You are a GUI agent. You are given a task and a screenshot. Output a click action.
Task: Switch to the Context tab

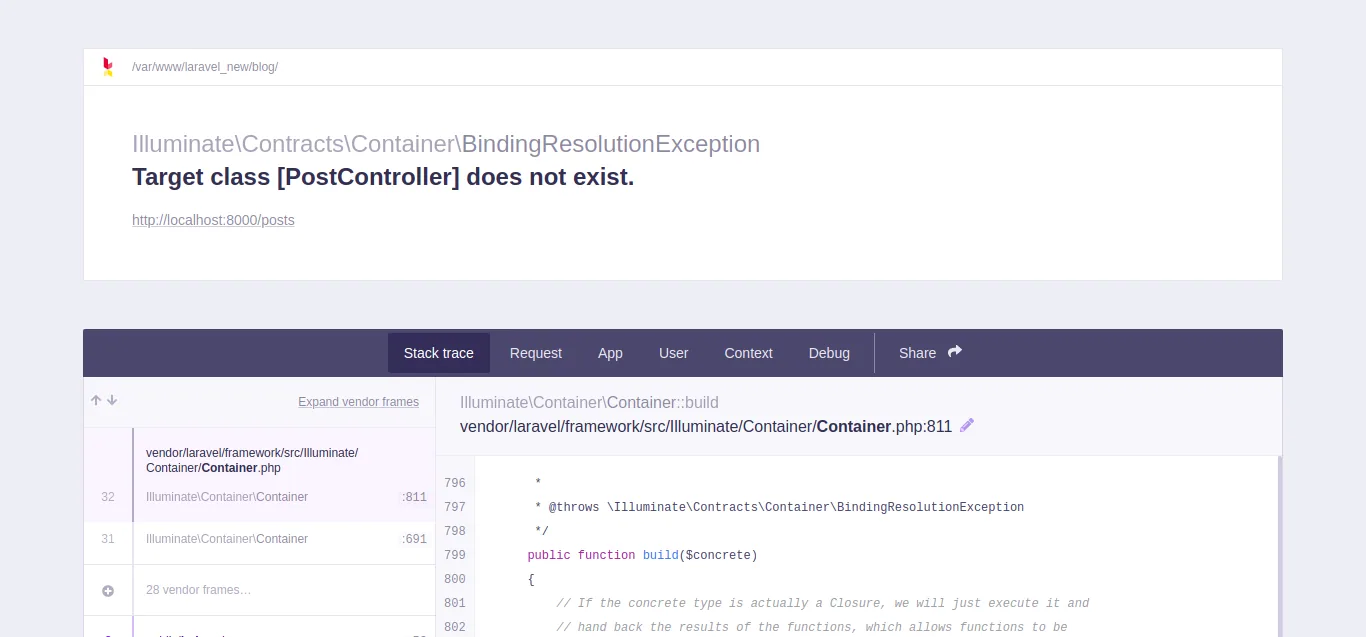(749, 353)
